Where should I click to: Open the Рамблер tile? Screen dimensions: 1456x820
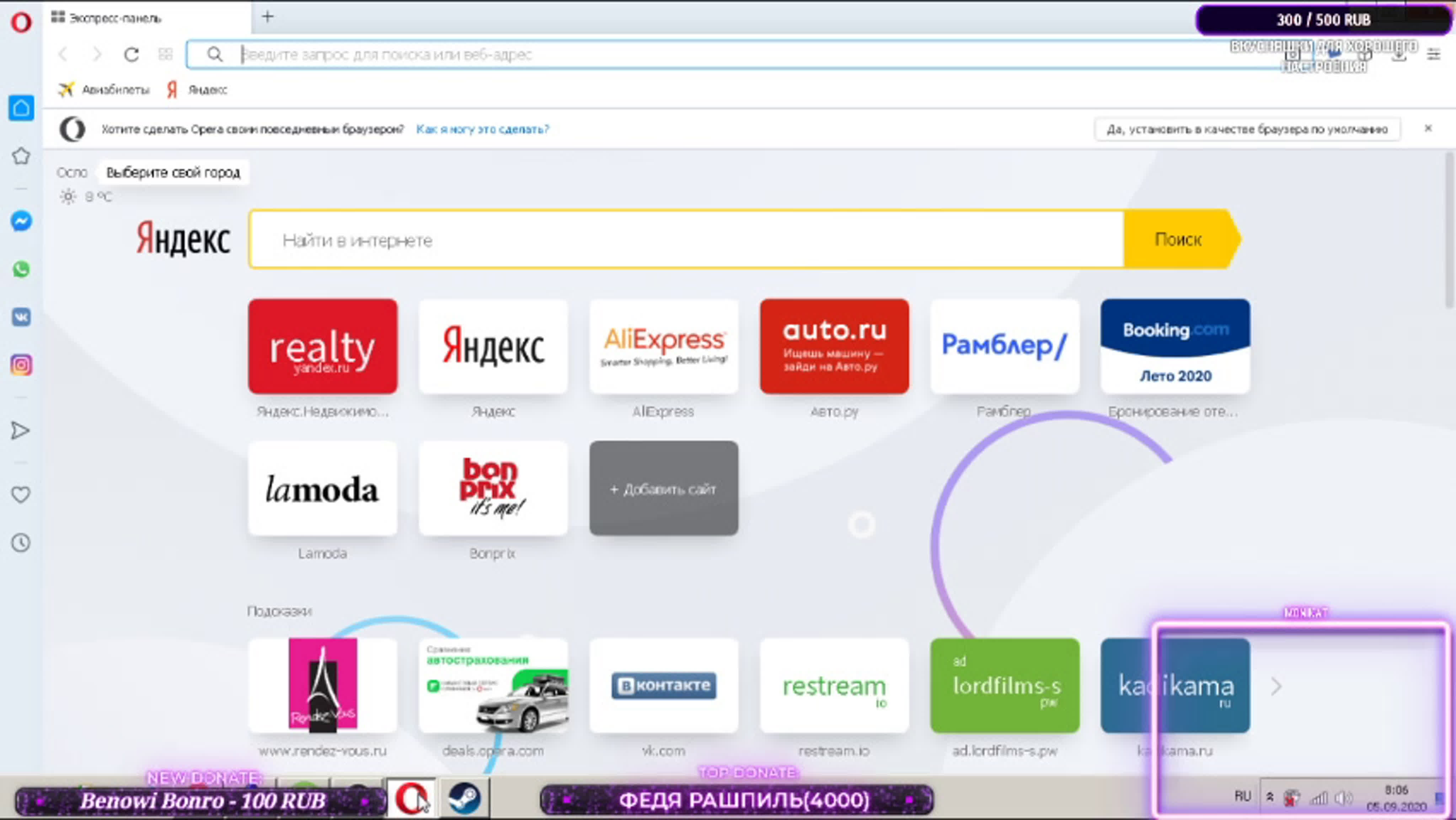coord(1005,346)
